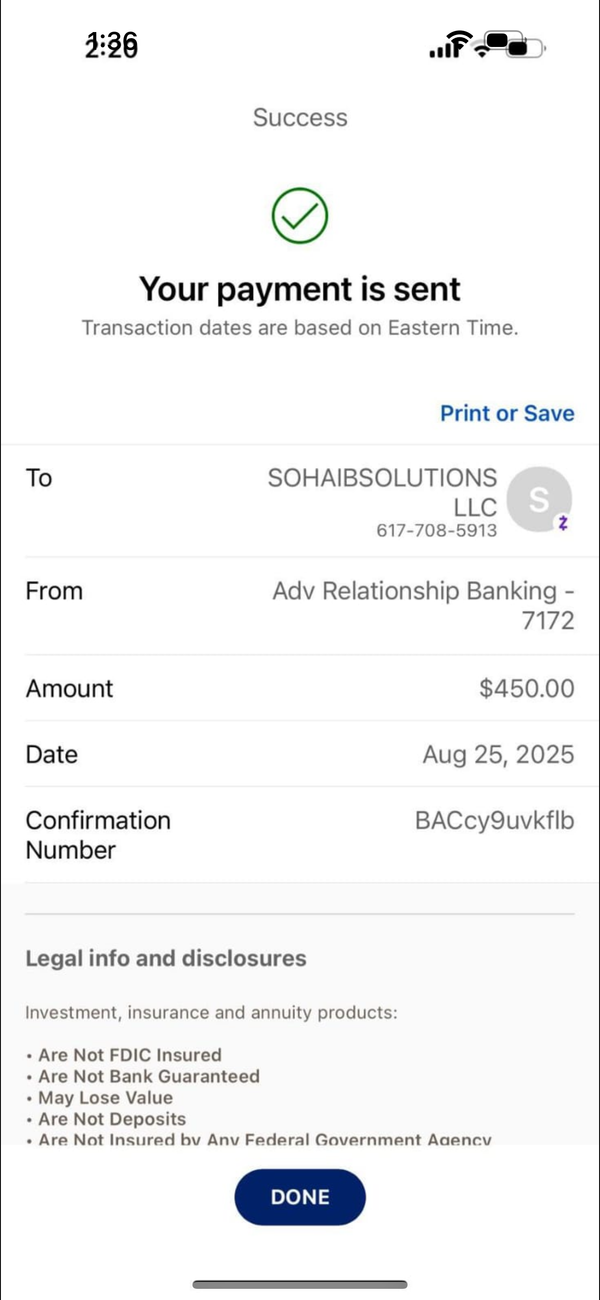This screenshot has height=1300, width=600.
Task: Tap the Legal info and disclosures heading
Action: click(166, 958)
